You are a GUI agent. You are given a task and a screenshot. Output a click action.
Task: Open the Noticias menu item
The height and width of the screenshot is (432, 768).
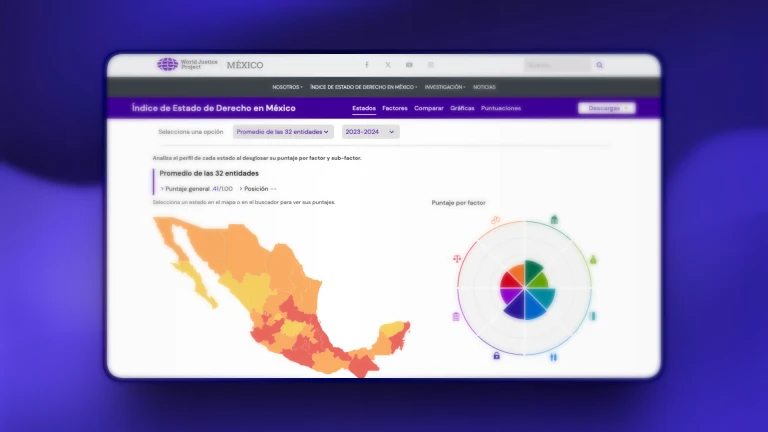[x=484, y=87]
